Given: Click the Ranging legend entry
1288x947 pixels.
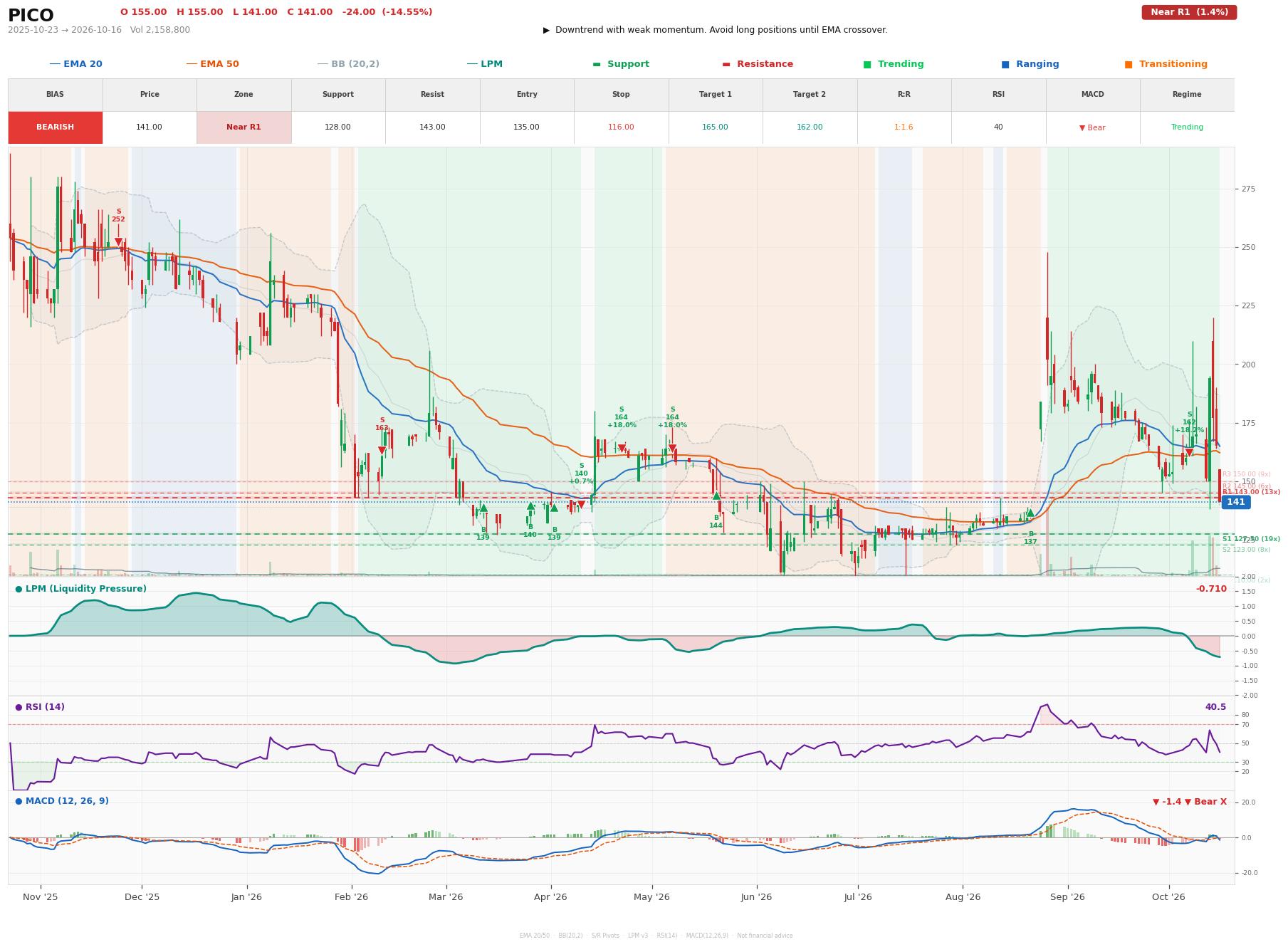Looking at the screenshot, I should 1030,64.
